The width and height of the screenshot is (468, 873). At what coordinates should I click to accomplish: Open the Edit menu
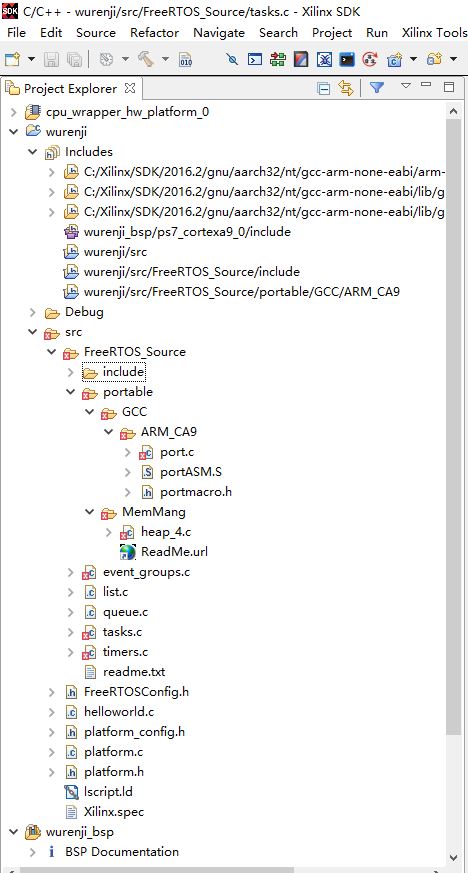coord(51,33)
